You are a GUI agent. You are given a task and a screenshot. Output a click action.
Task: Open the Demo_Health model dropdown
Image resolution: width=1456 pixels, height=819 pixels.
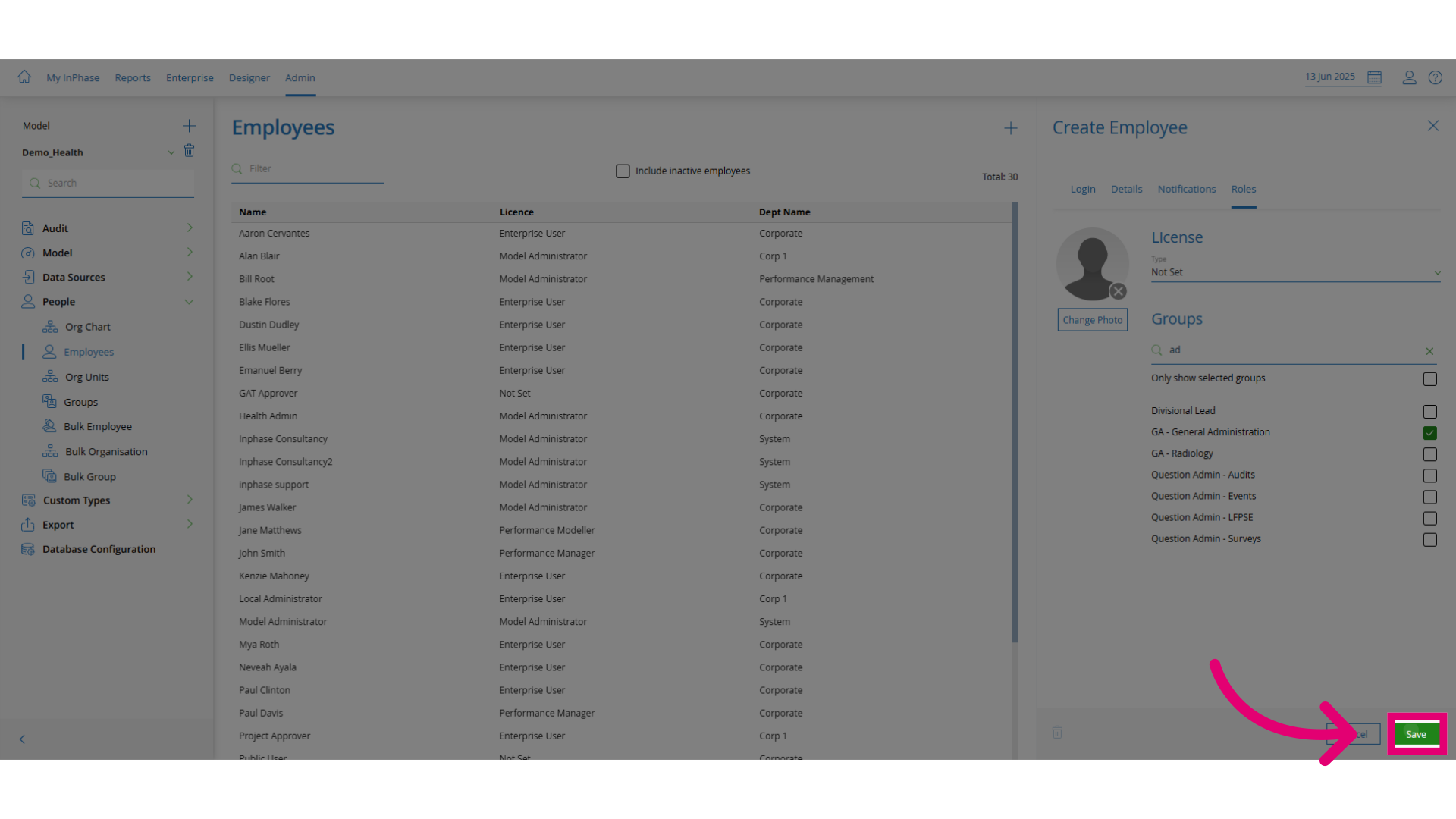pos(171,152)
